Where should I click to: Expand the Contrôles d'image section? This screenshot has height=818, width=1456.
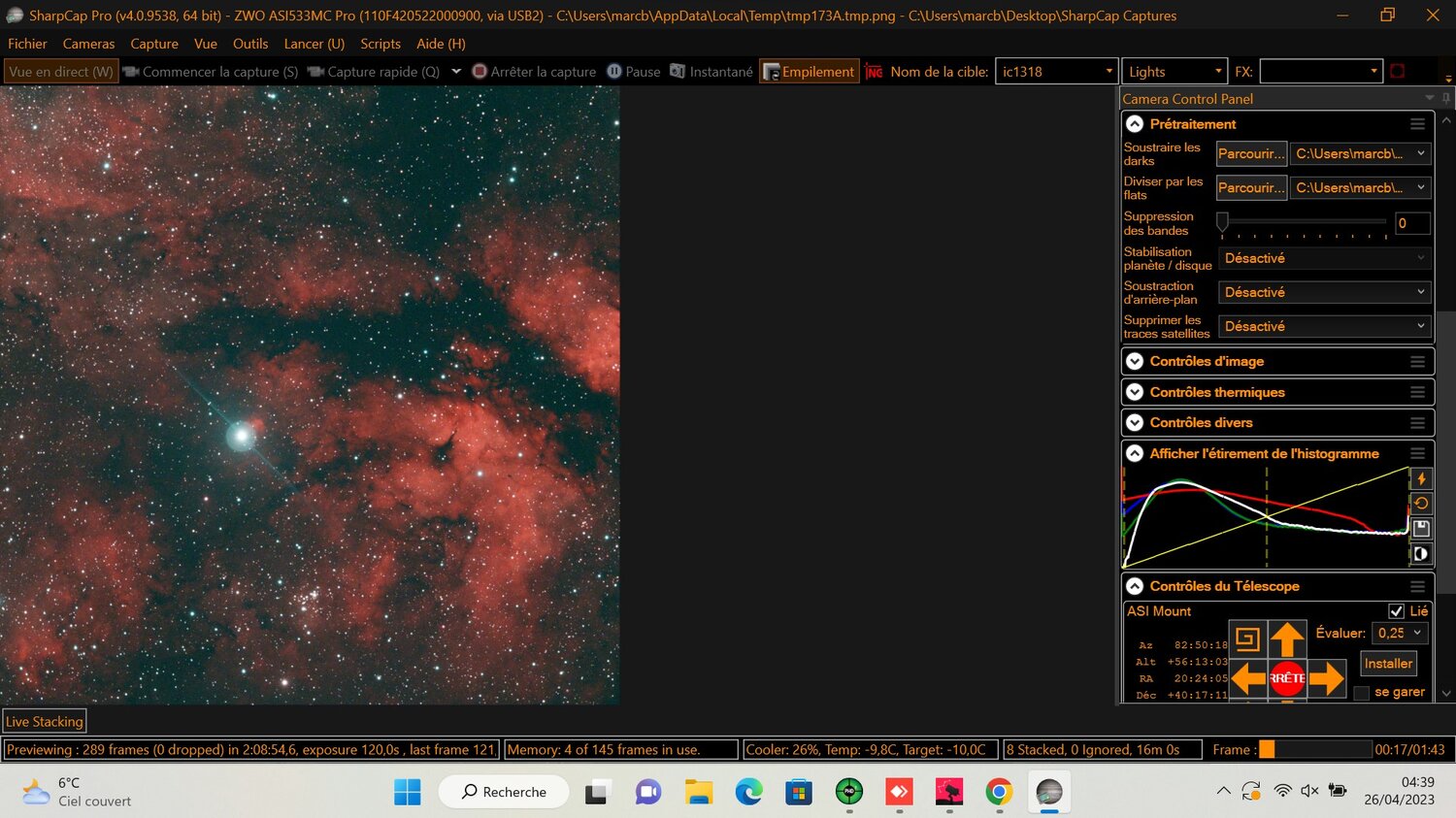click(x=1135, y=361)
